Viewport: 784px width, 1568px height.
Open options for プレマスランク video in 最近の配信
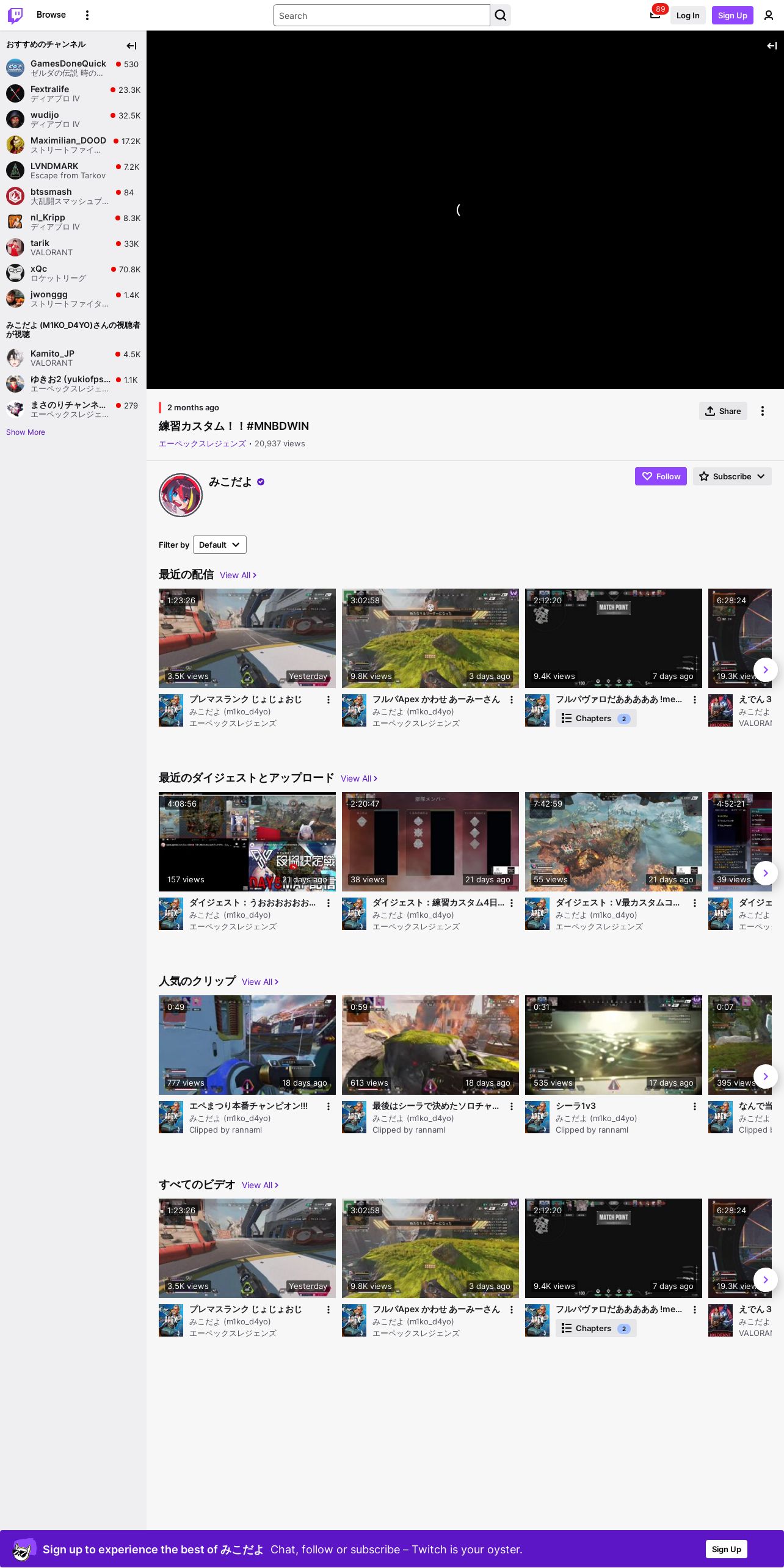328,700
